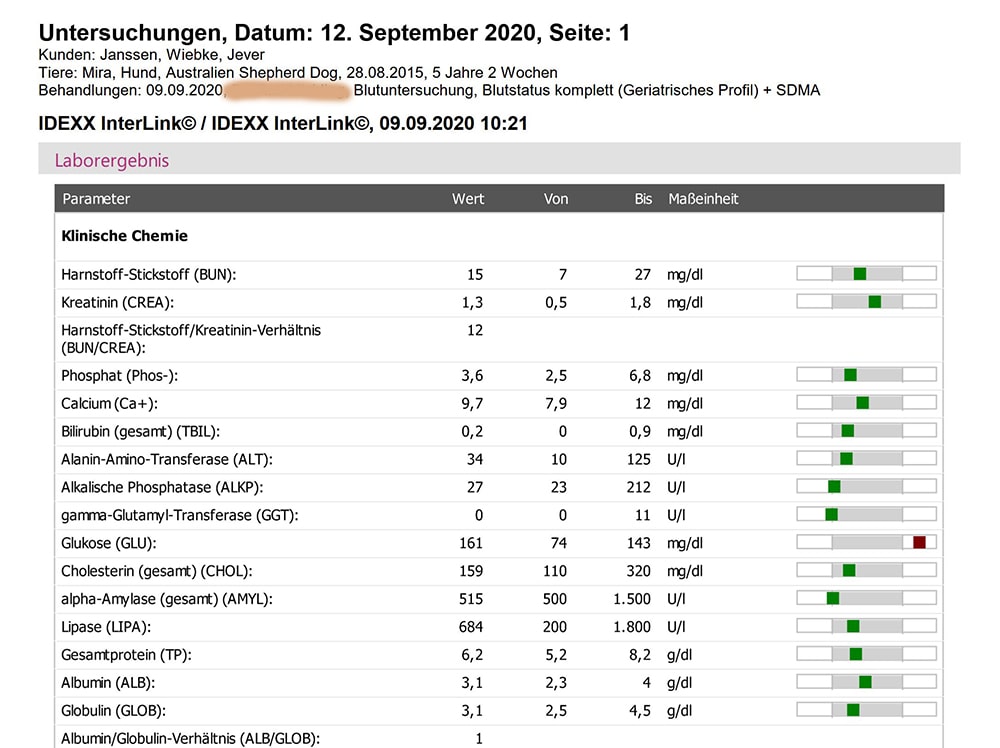Click the Kreatinin range indicator bar
The width and height of the screenshot is (1000, 748).
[866, 302]
